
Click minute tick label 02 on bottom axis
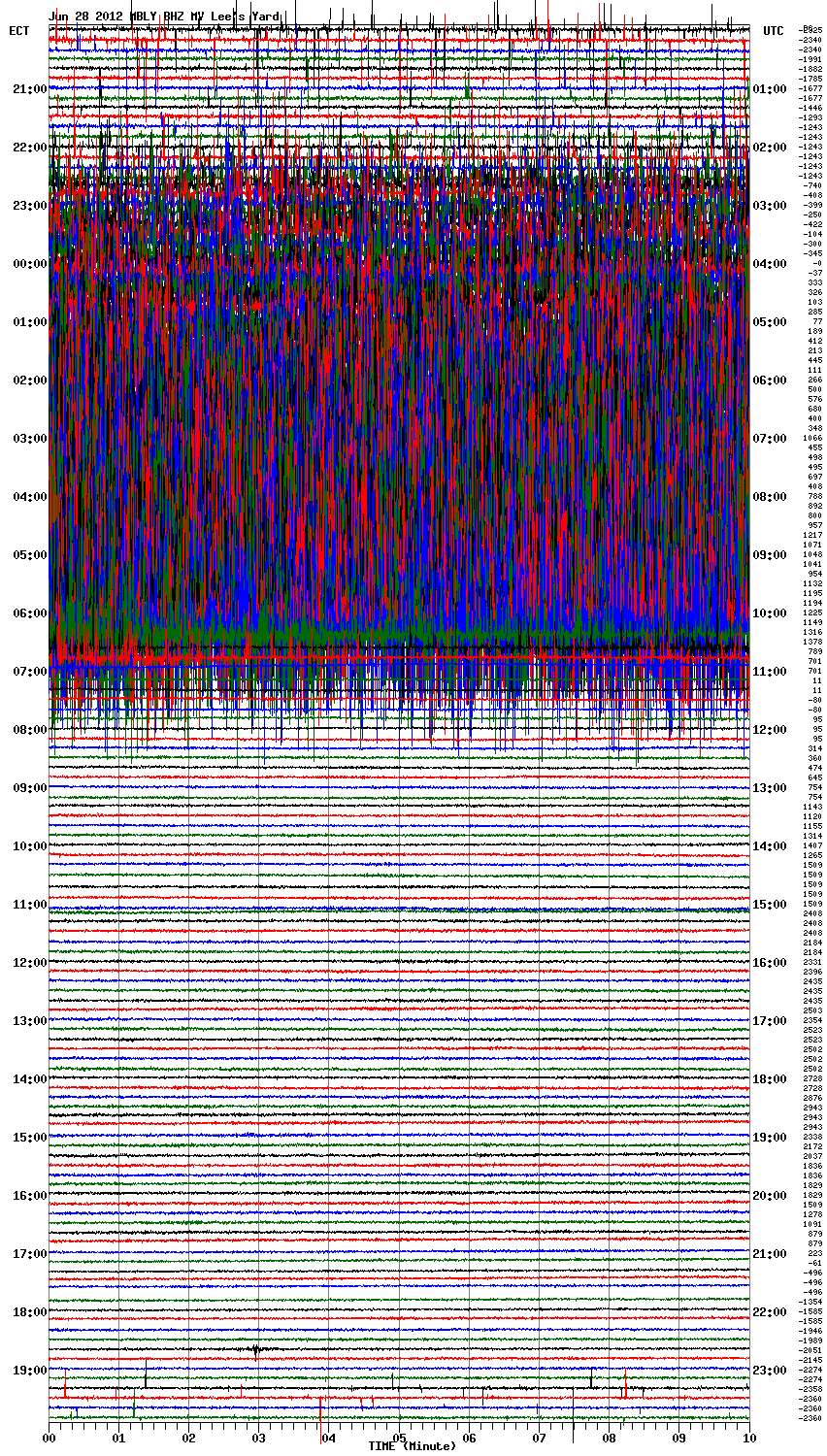pos(188,1438)
